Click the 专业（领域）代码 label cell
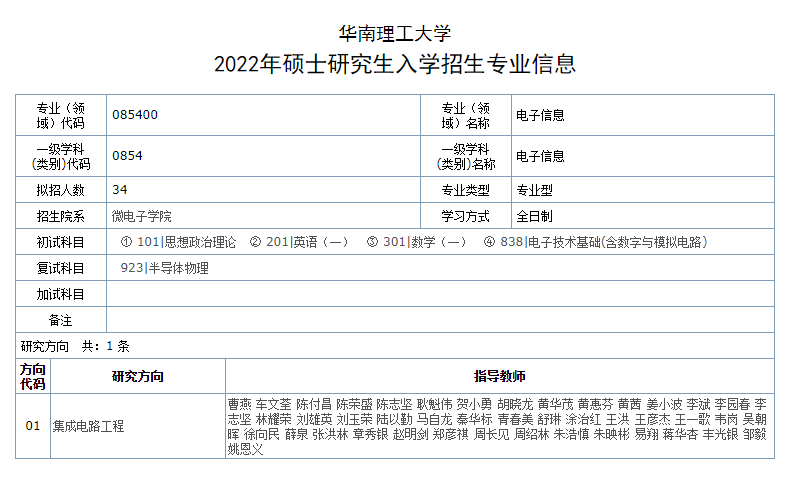792x482 pixels. [x=61, y=115]
